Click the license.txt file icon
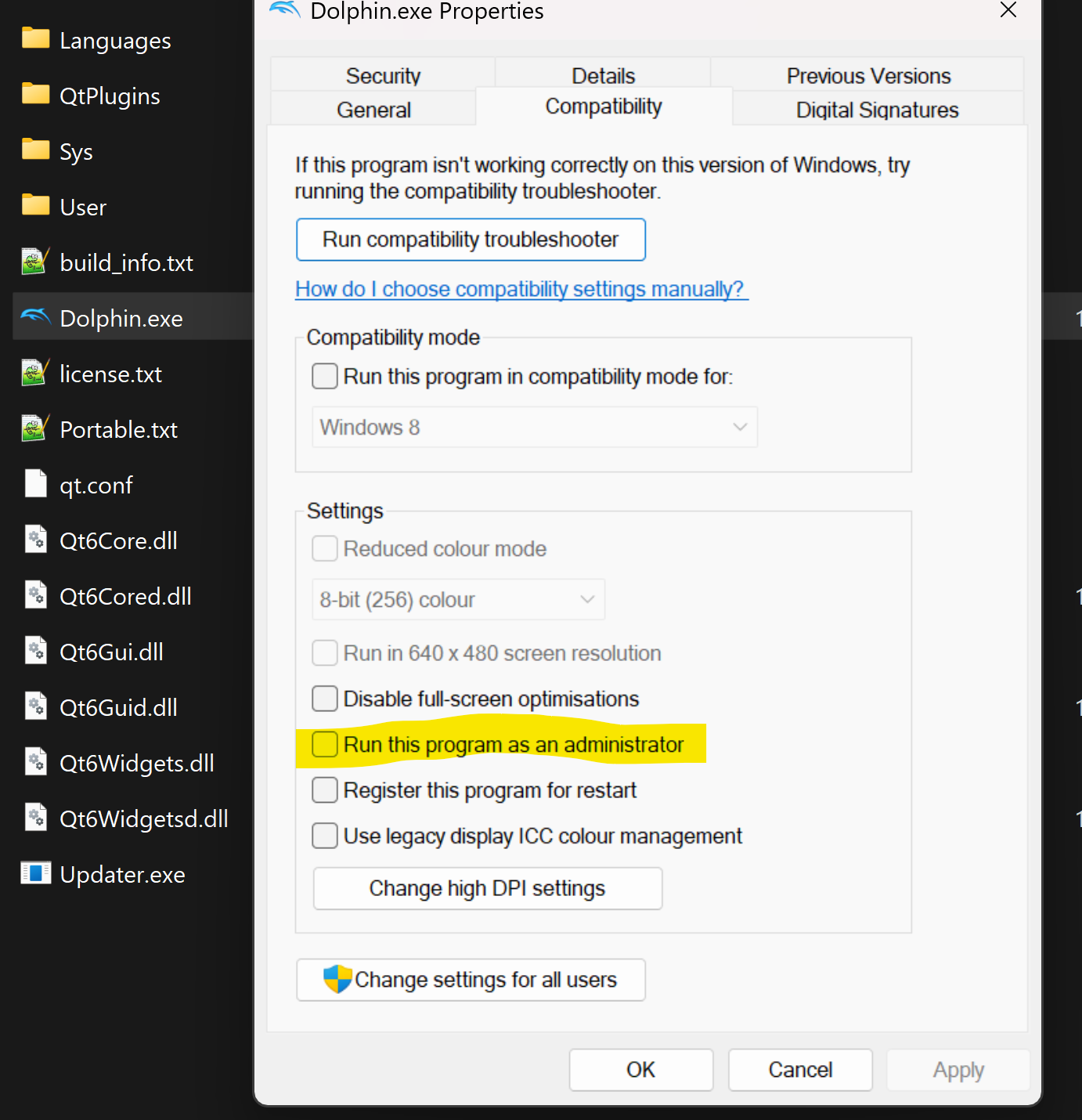The width and height of the screenshot is (1082, 1120). 35,372
